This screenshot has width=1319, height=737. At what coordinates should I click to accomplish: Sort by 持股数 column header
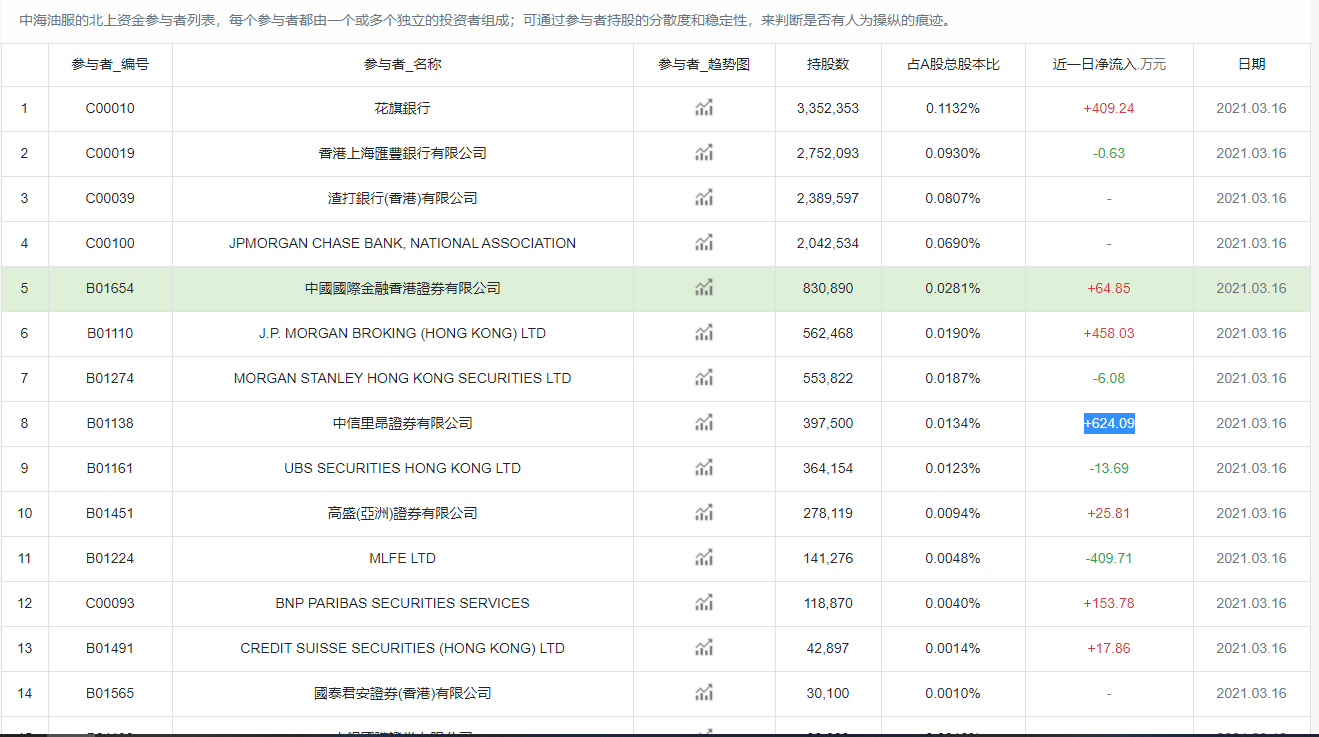pos(828,64)
